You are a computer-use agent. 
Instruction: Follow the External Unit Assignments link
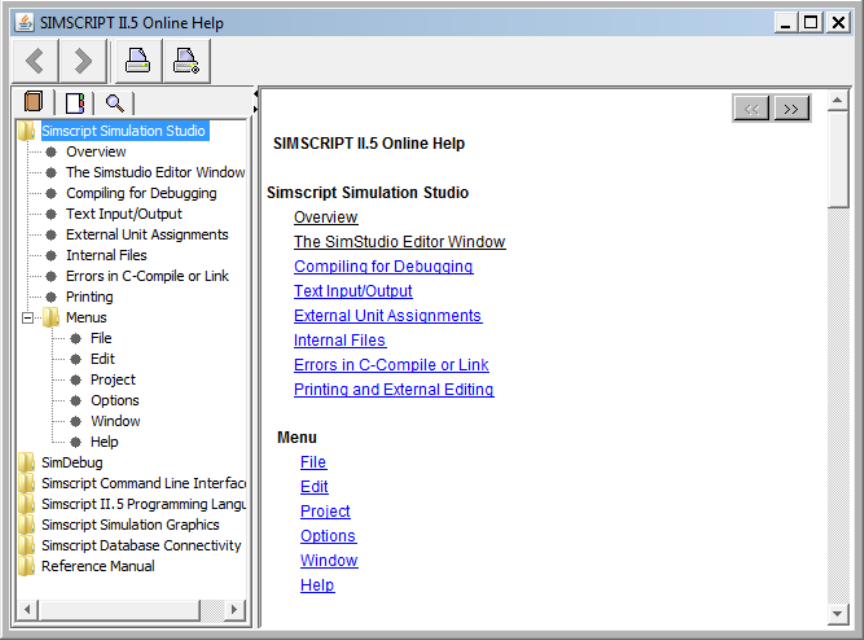[x=388, y=315]
